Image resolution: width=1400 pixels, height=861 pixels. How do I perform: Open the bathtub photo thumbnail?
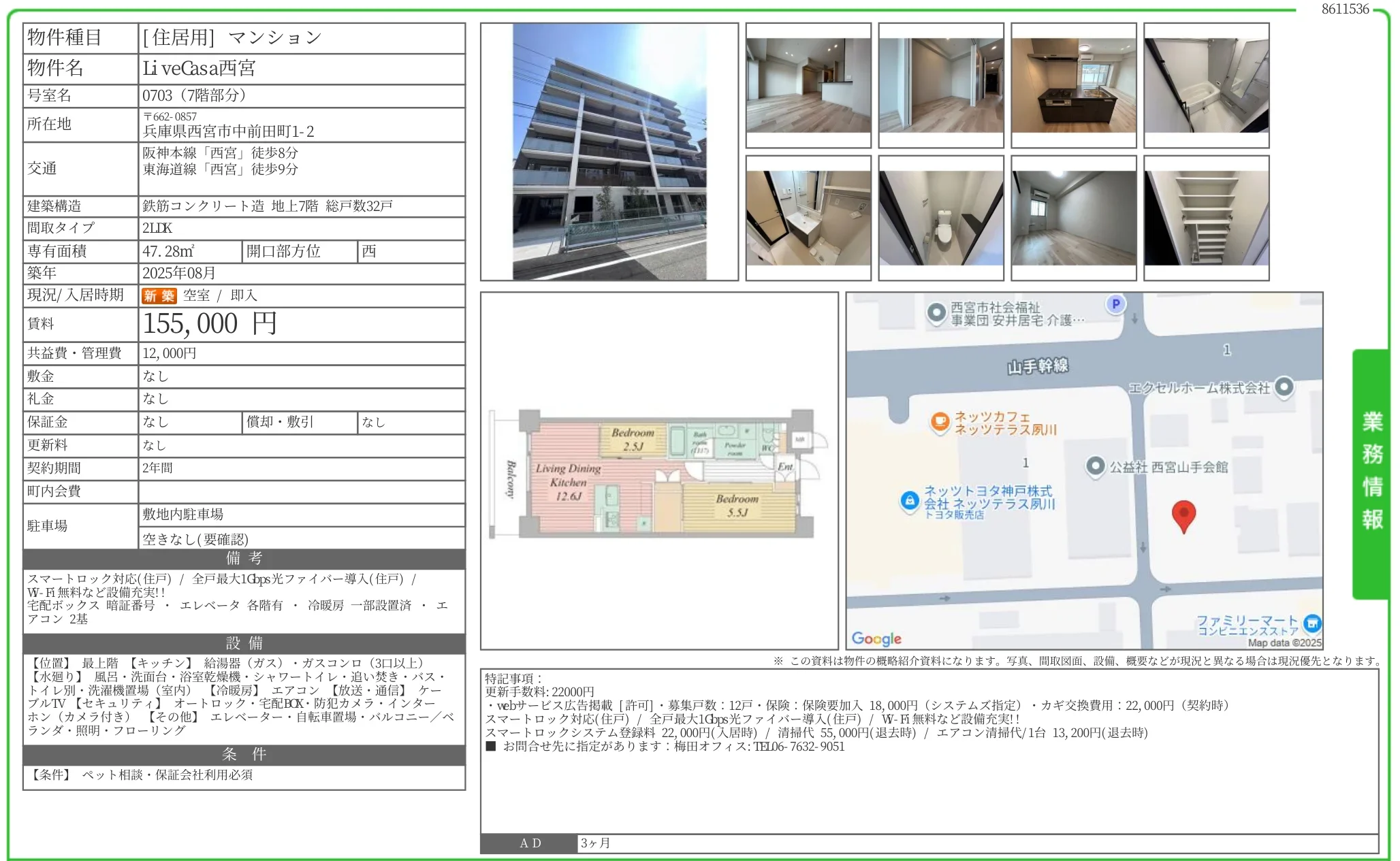(x=1206, y=85)
